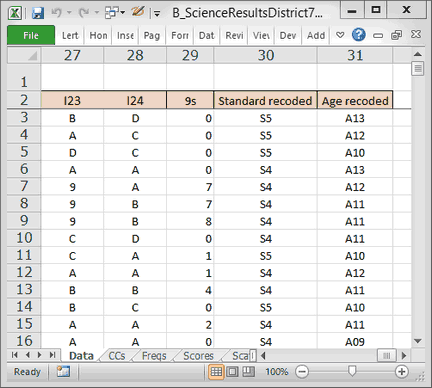
Task: Expand the Customize Quick Access Toolbar dropdown
Action: (x=157, y=14)
